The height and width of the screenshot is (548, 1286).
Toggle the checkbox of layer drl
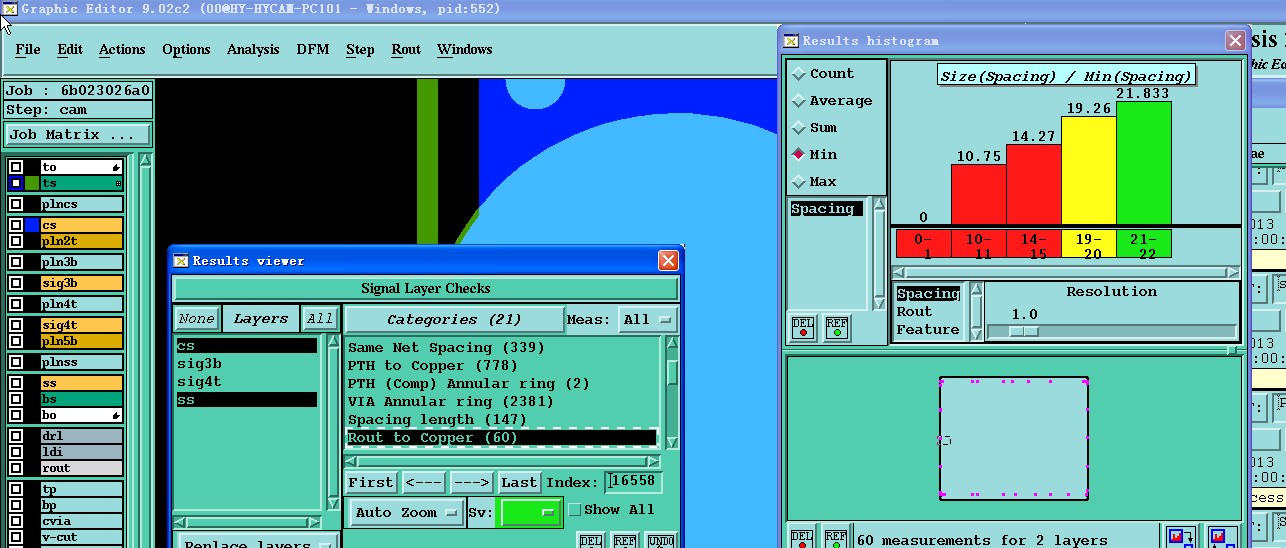[x=16, y=436]
